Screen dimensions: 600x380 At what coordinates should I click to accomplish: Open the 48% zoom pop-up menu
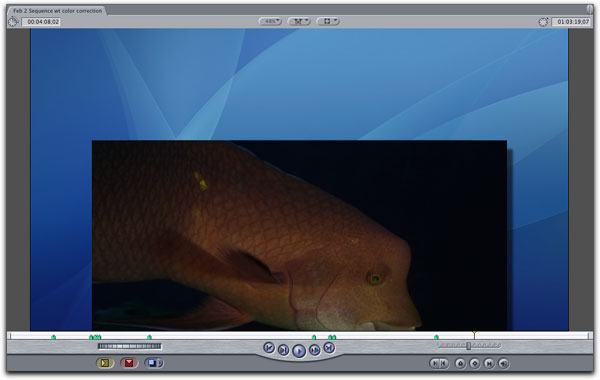click(x=270, y=21)
